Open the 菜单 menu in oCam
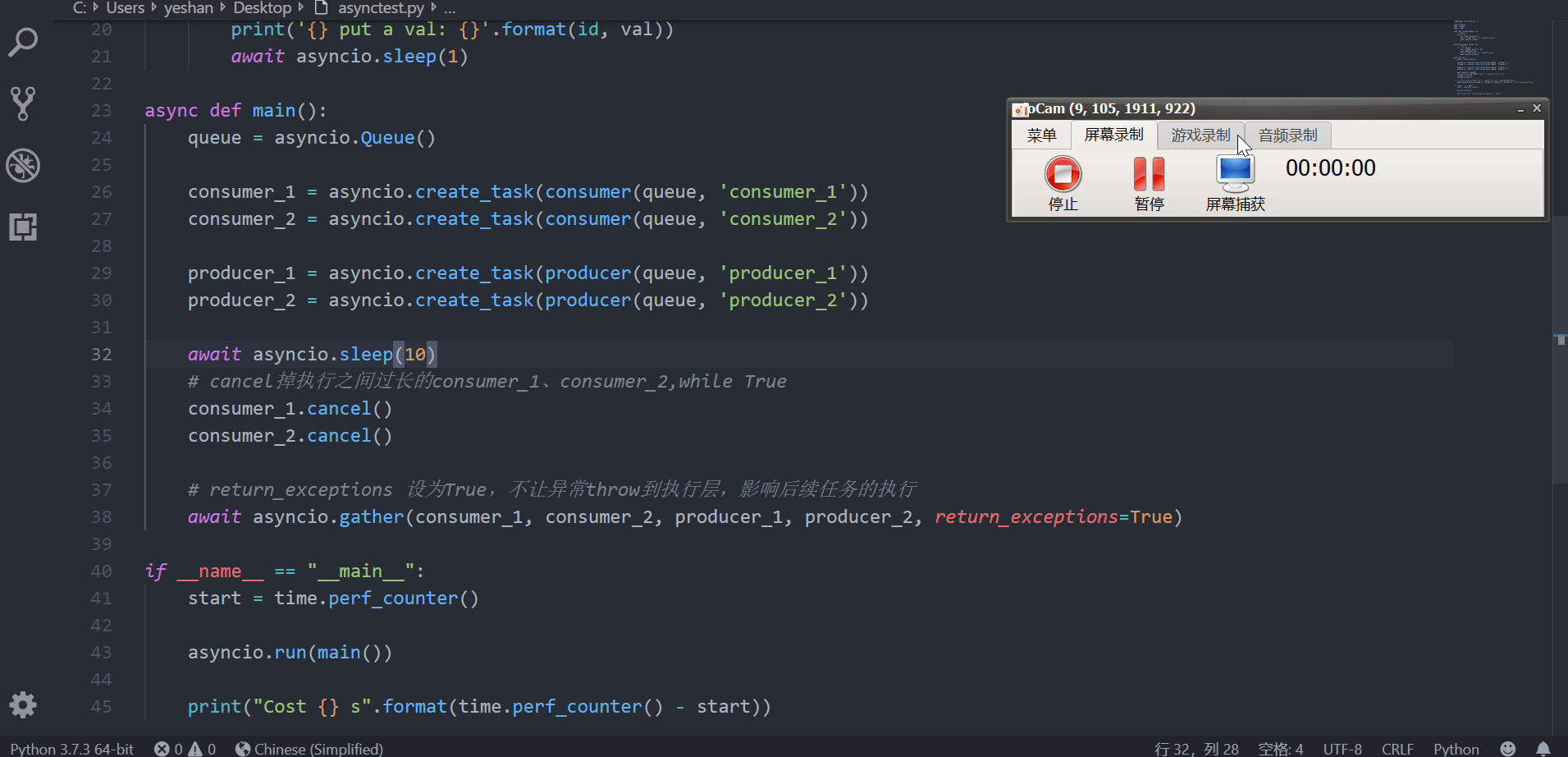The width and height of the screenshot is (1568, 757). pyautogui.click(x=1041, y=135)
